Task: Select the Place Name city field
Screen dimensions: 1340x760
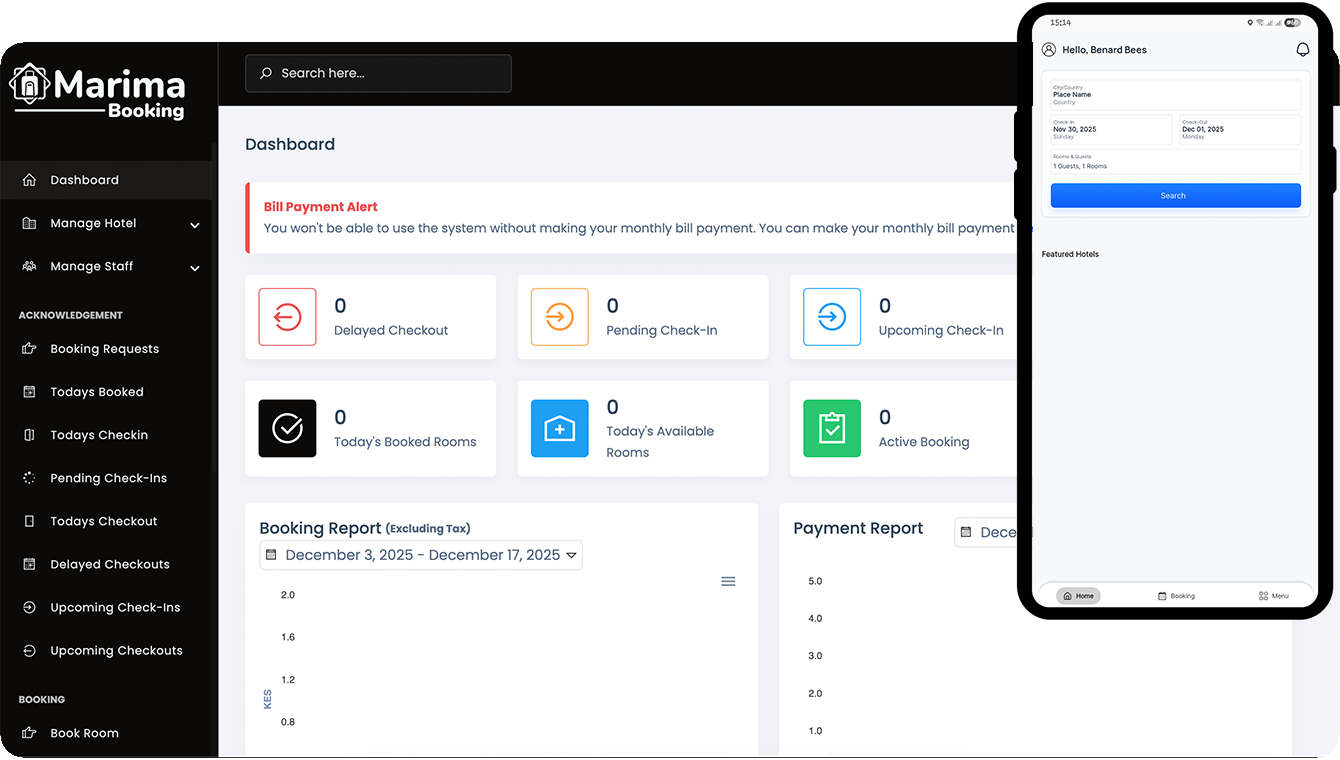Action: (1175, 93)
